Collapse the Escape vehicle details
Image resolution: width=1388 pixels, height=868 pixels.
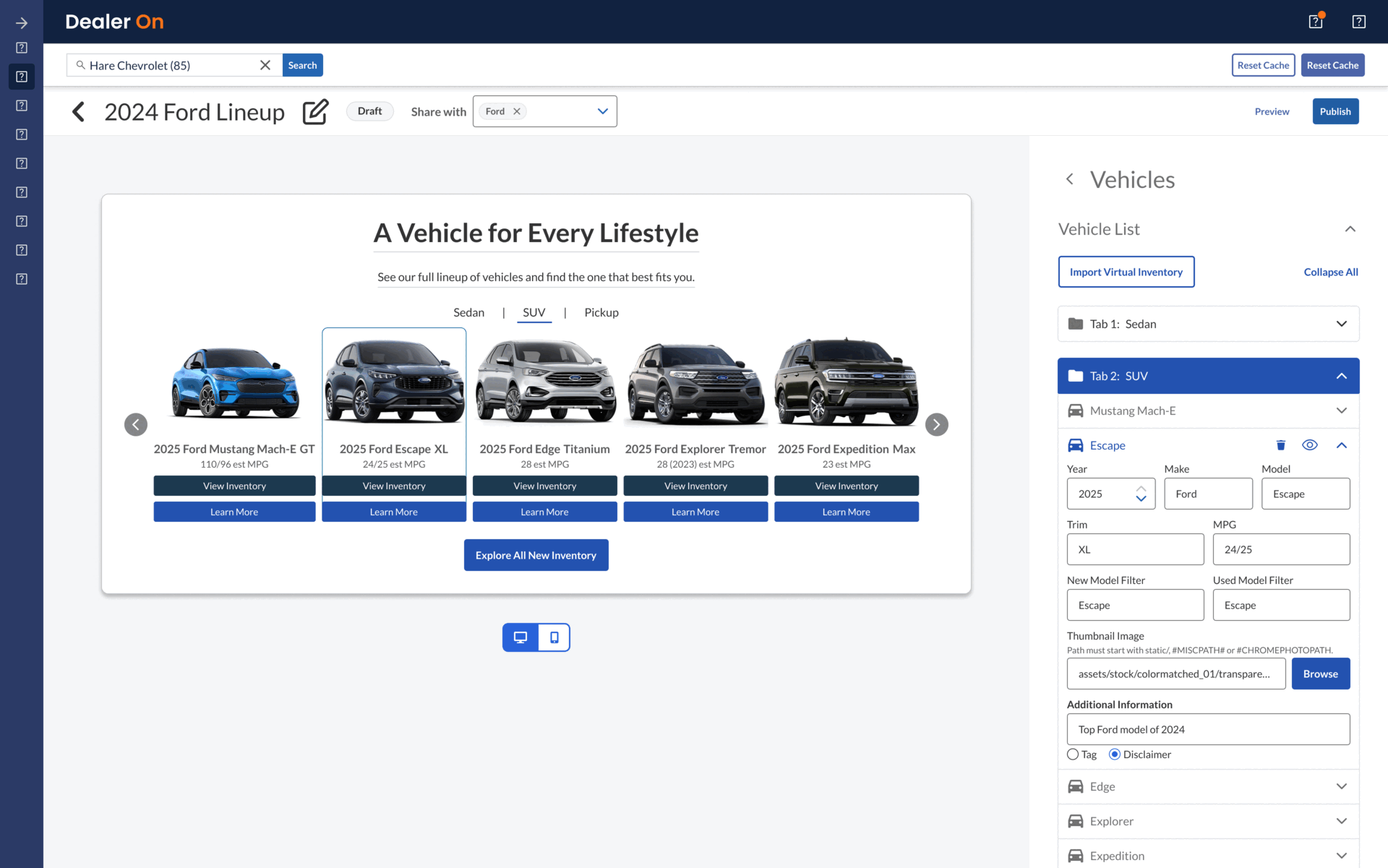(x=1342, y=445)
